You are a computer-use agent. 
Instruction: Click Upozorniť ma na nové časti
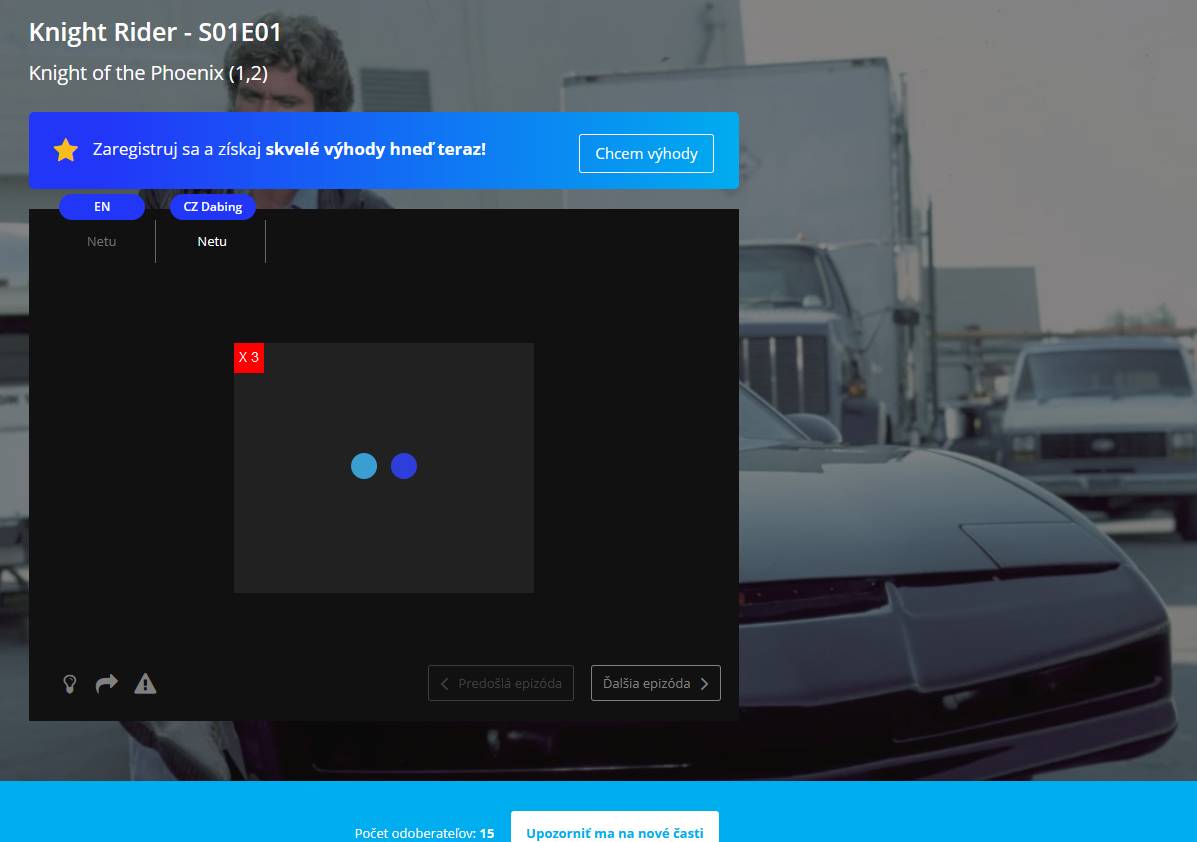[615, 829]
